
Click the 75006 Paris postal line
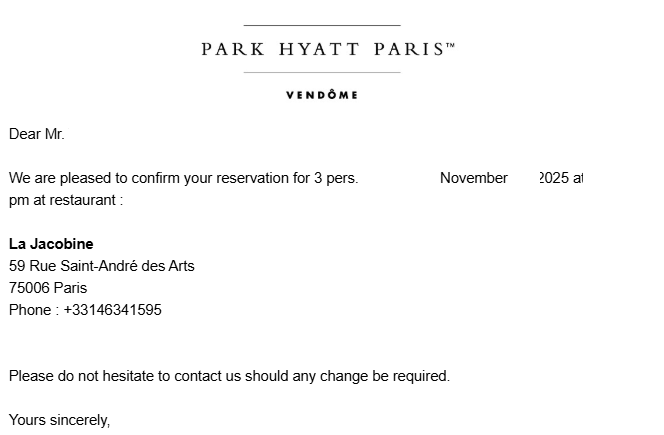tap(48, 288)
